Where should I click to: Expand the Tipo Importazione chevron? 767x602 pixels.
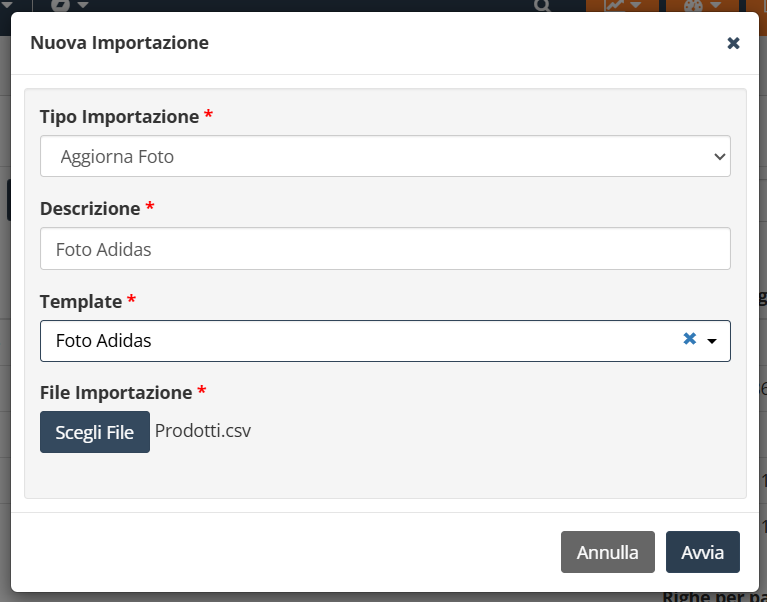[x=719, y=156]
